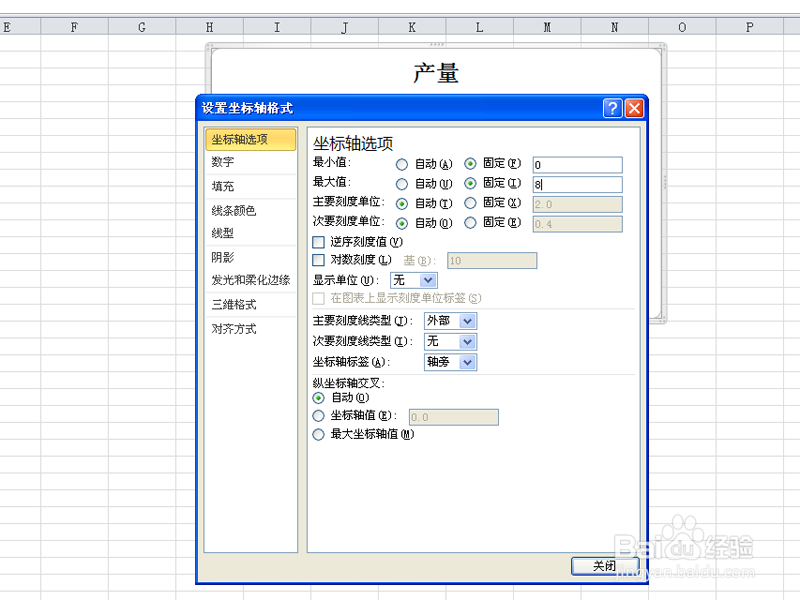
Task: Select column O header in spreadsheet
Action: (682, 27)
